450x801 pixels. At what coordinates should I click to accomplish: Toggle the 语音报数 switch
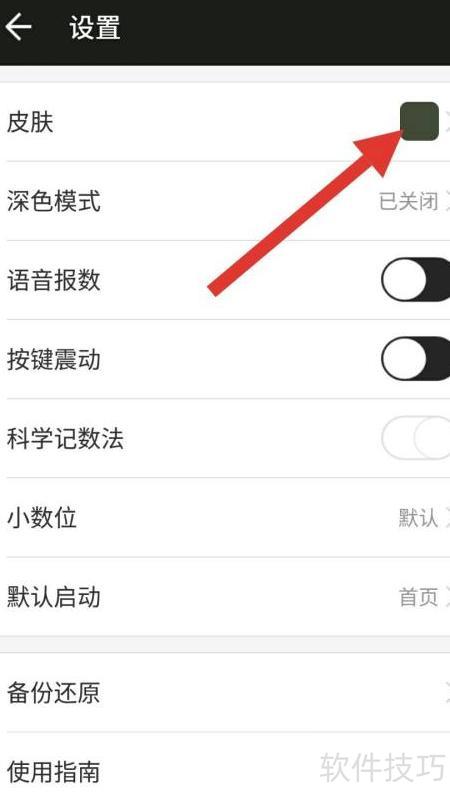click(x=415, y=279)
